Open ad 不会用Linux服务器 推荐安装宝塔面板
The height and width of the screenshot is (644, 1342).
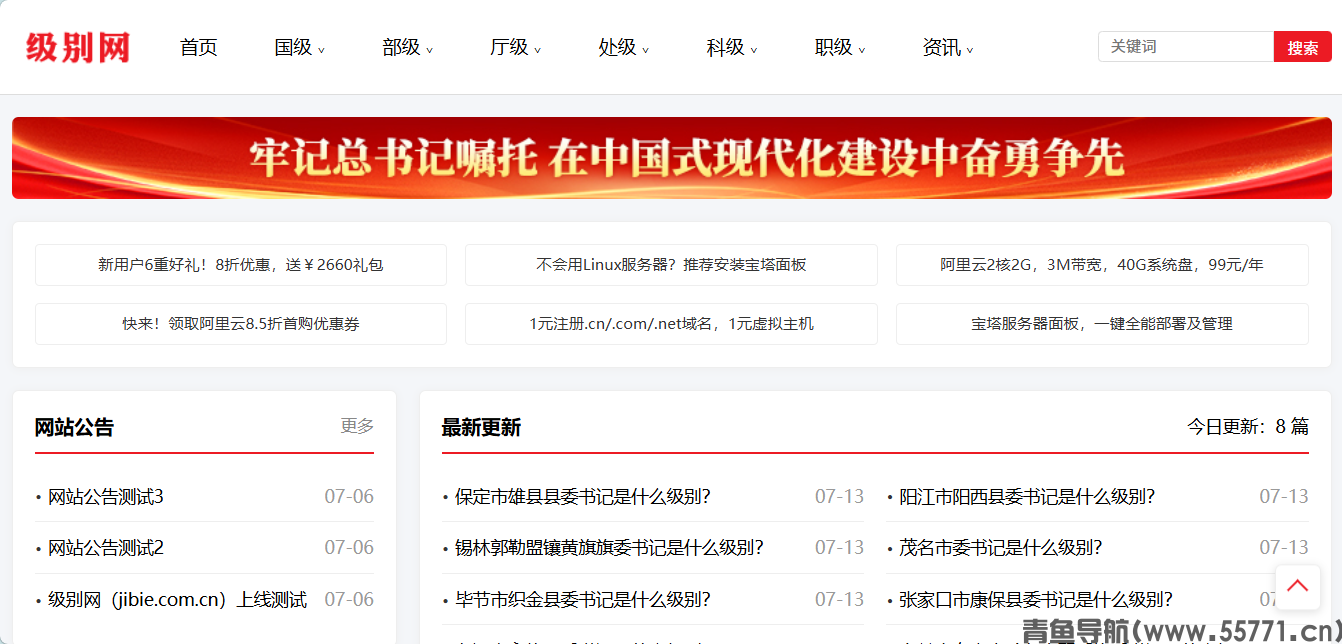pos(671,265)
